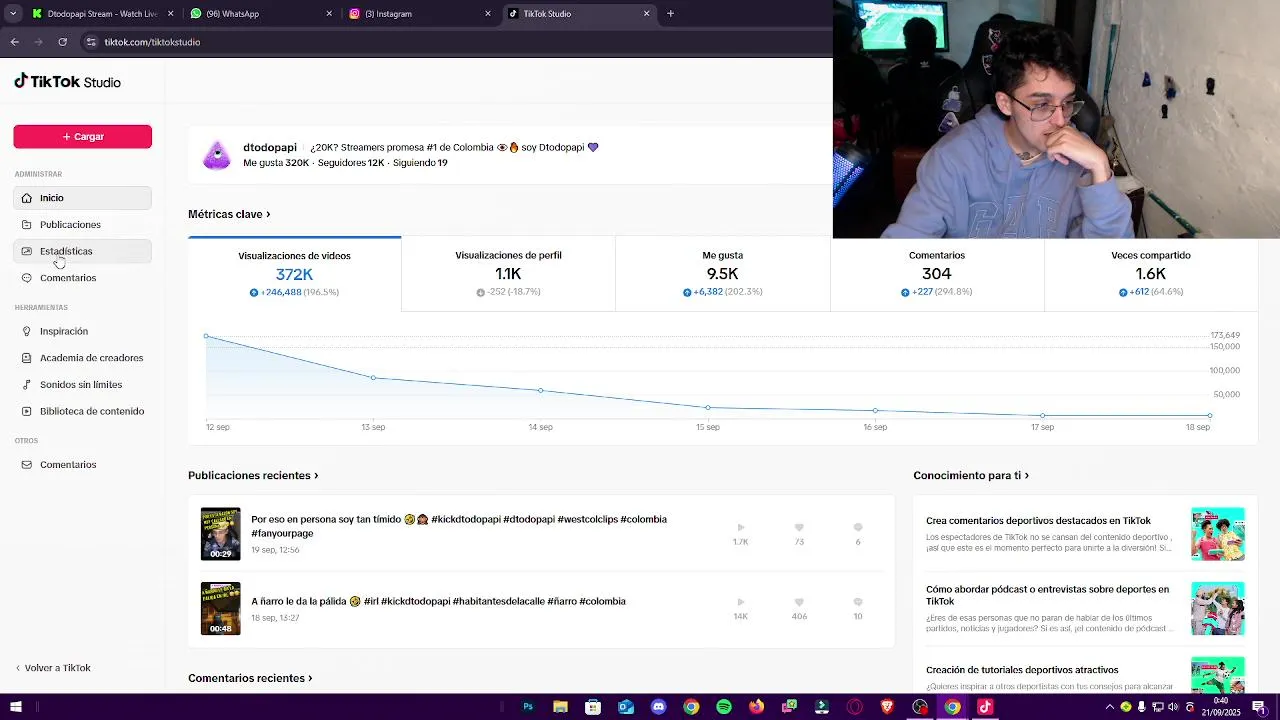Close the WhatsApp browser tab
1280x720 pixels.
329,14
